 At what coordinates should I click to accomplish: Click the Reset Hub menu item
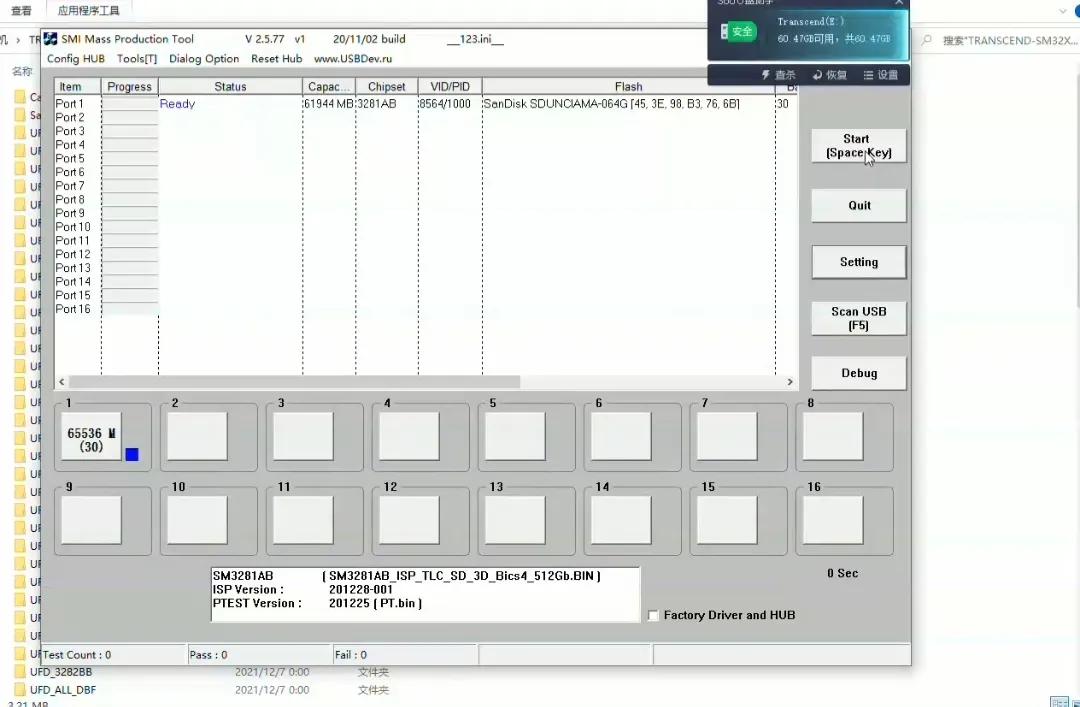pyautogui.click(x=276, y=59)
